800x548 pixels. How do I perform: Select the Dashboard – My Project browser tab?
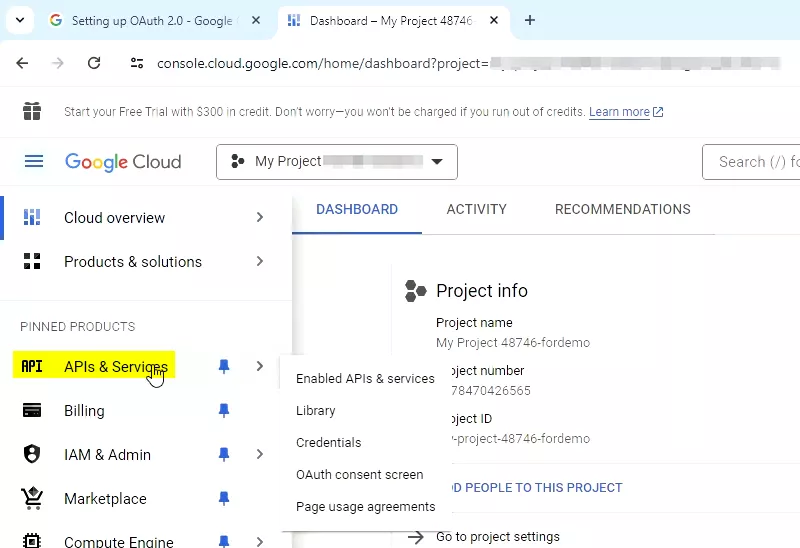[391, 20]
